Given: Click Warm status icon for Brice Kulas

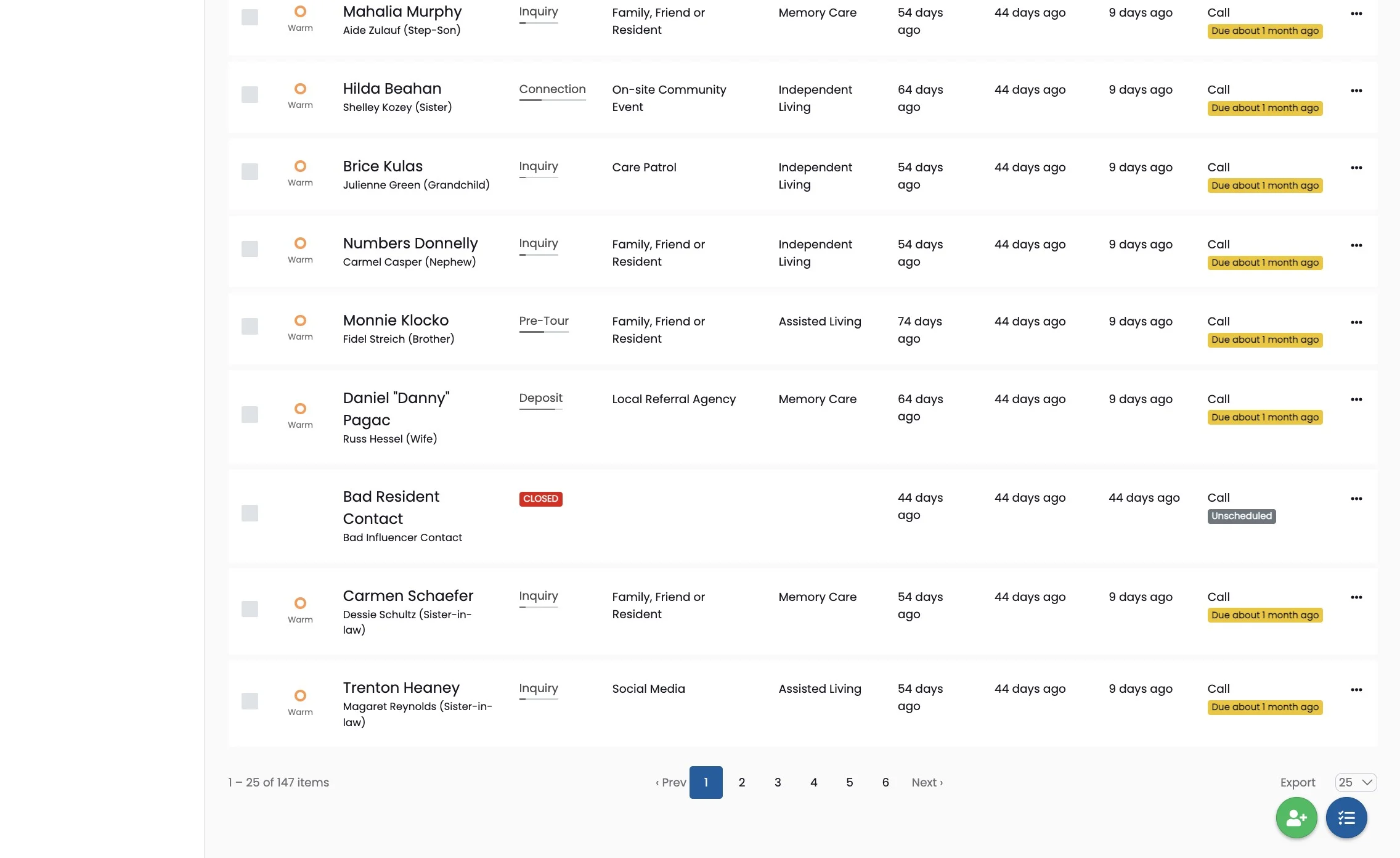Looking at the screenshot, I should point(300,166).
